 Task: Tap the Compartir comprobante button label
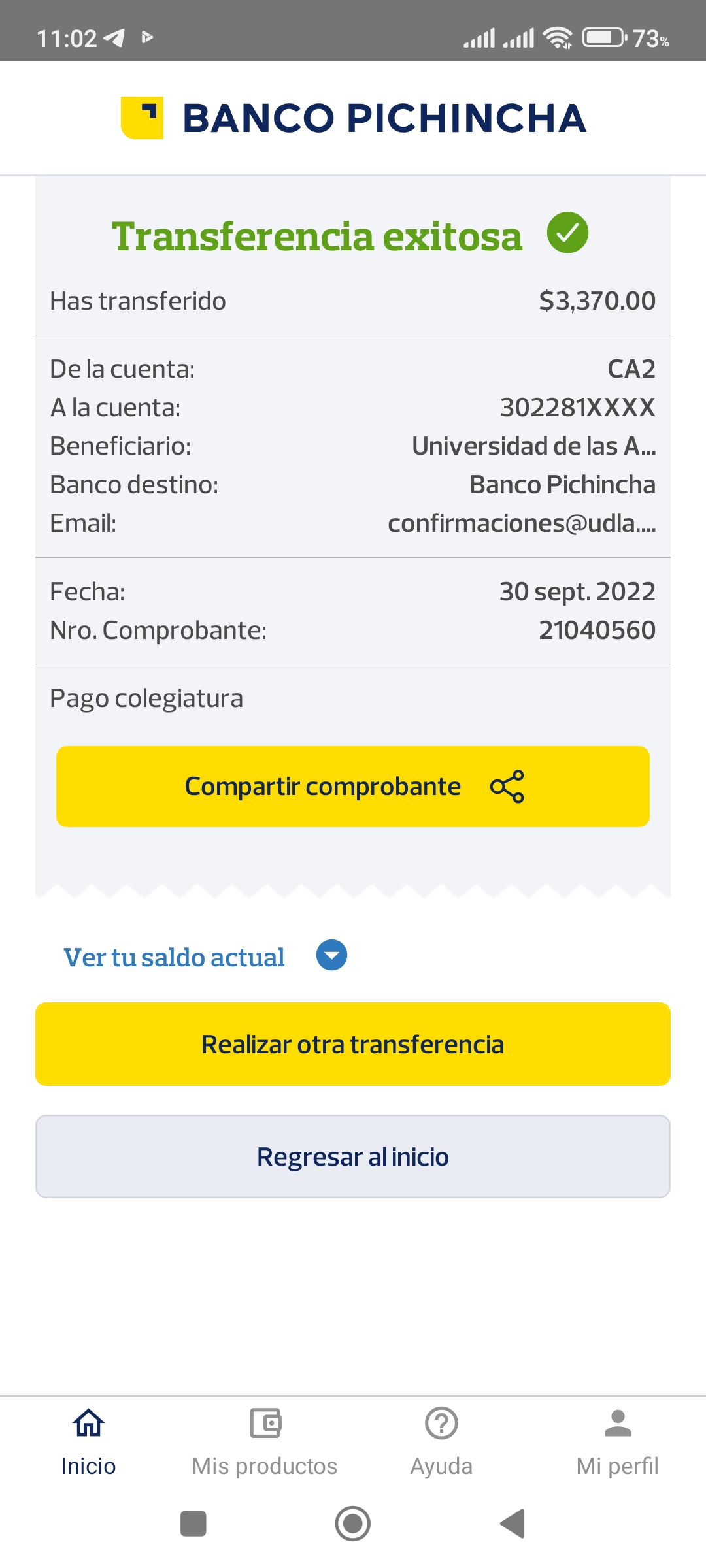pos(323,787)
